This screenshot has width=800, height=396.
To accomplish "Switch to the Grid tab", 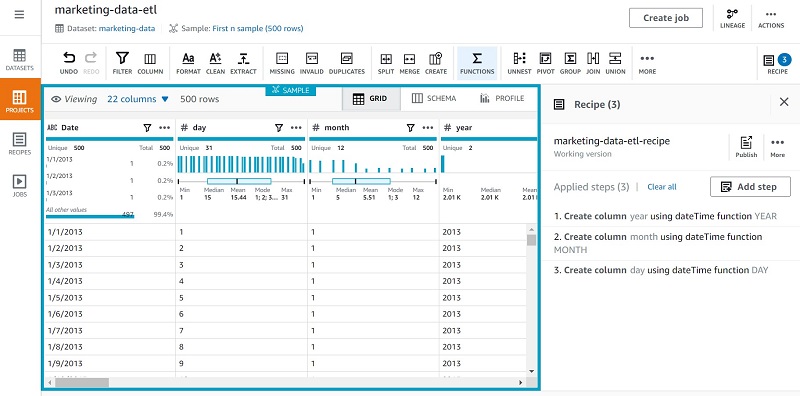I will (x=371, y=98).
